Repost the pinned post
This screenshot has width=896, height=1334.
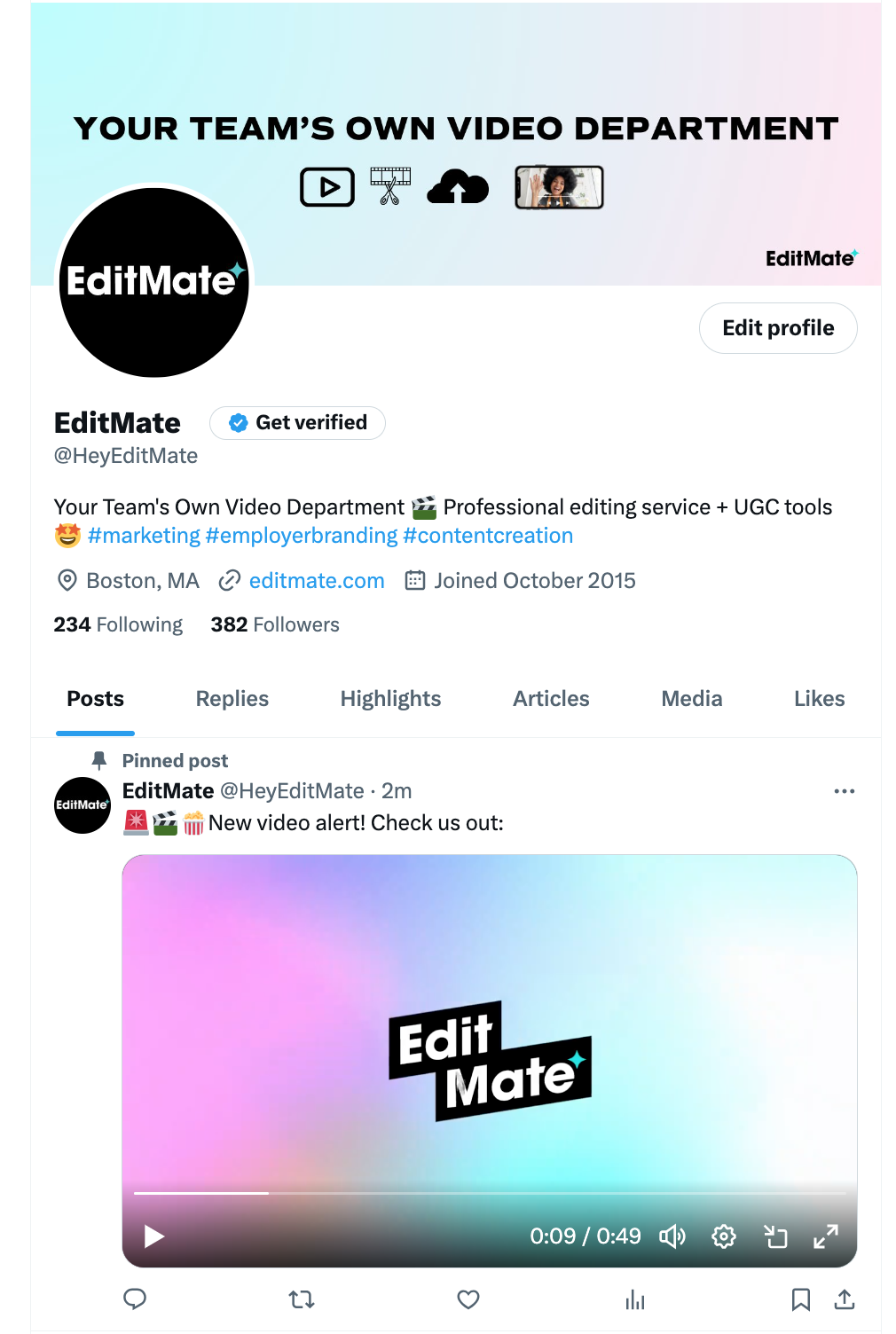click(x=302, y=1299)
